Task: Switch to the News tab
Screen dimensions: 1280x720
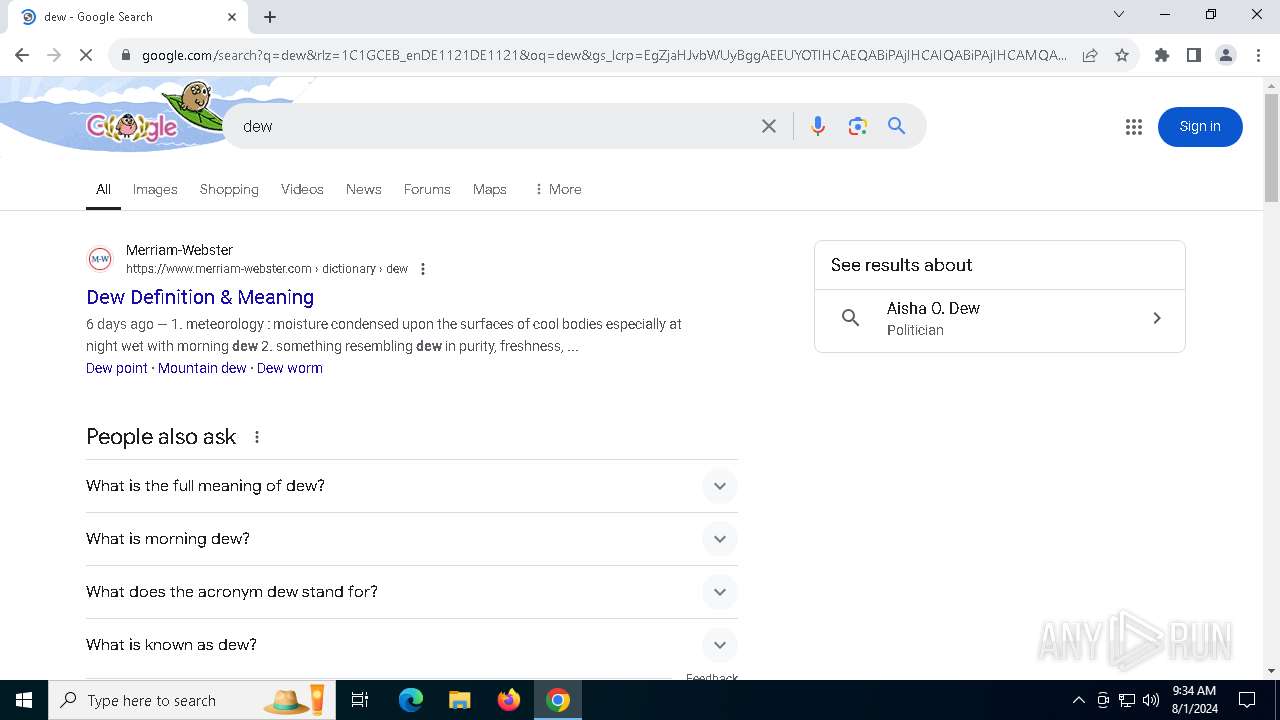Action: coord(364,189)
